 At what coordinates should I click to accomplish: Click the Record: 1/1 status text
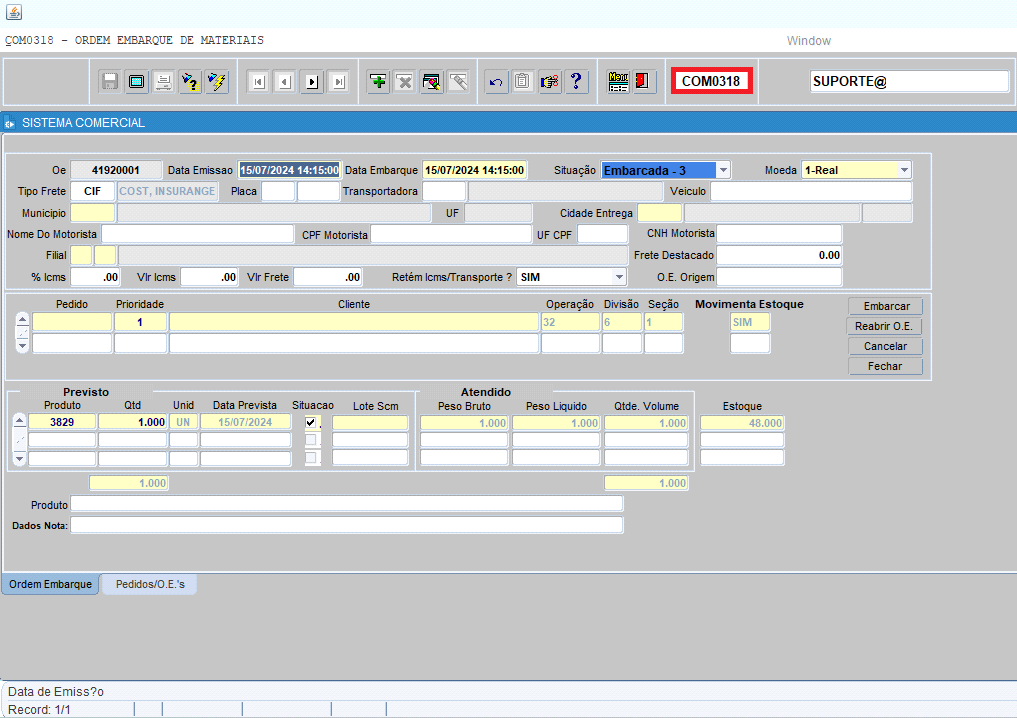pyautogui.click(x=40, y=710)
